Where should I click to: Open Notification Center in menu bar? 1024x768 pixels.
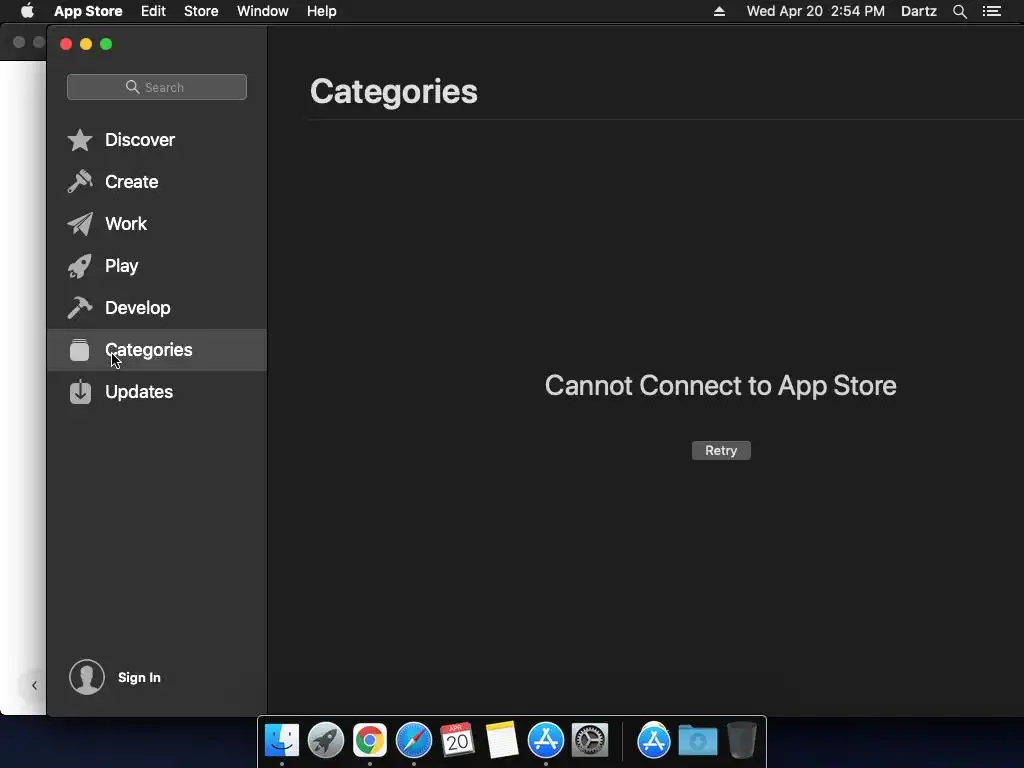click(991, 11)
